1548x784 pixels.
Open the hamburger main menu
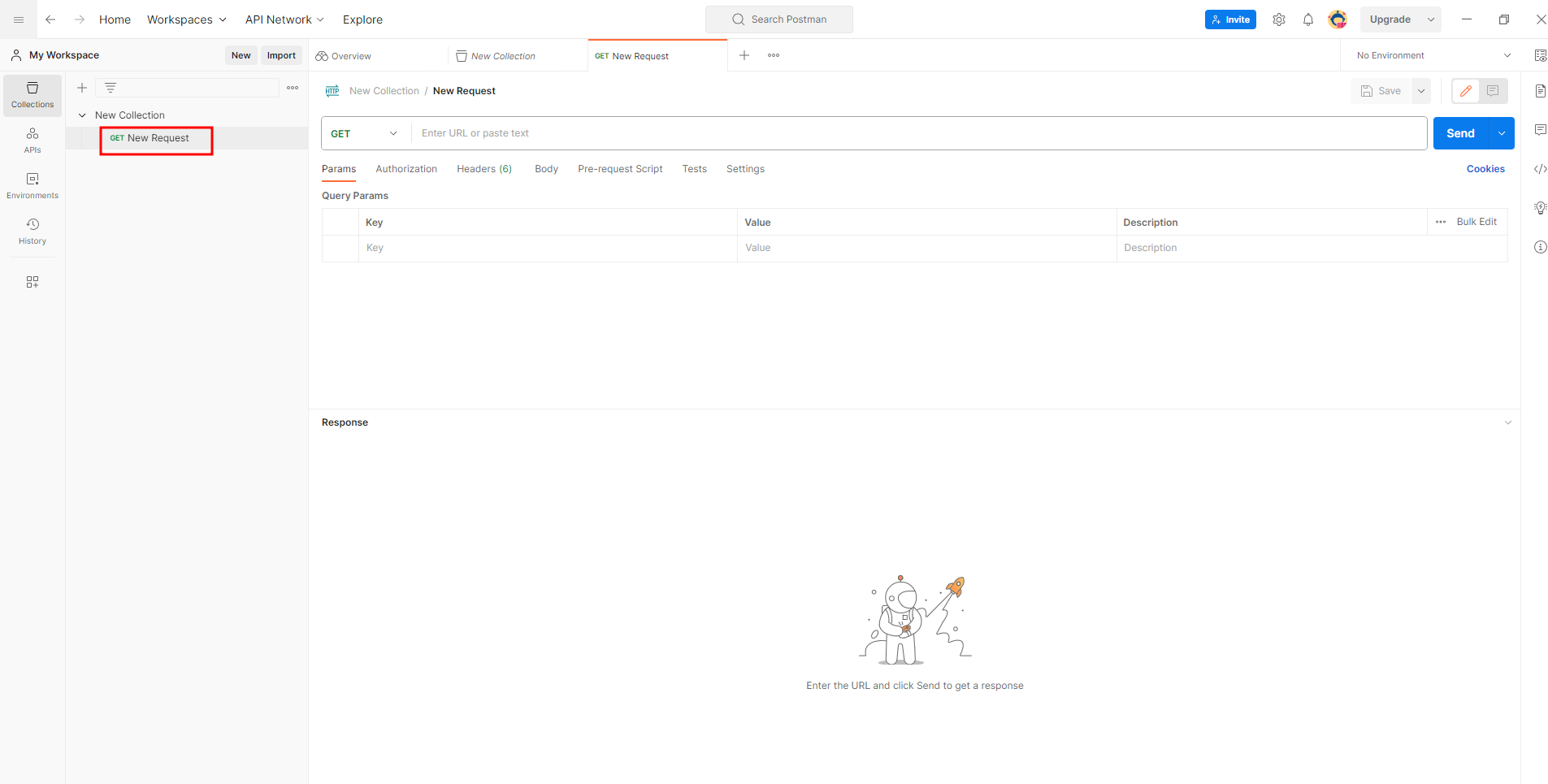point(19,19)
